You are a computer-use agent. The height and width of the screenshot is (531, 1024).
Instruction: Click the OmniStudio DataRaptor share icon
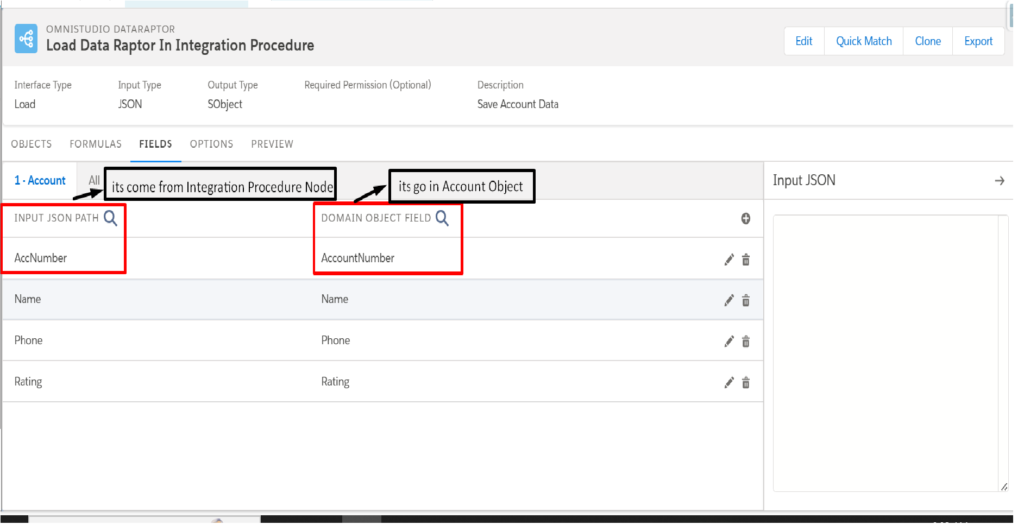(26, 39)
